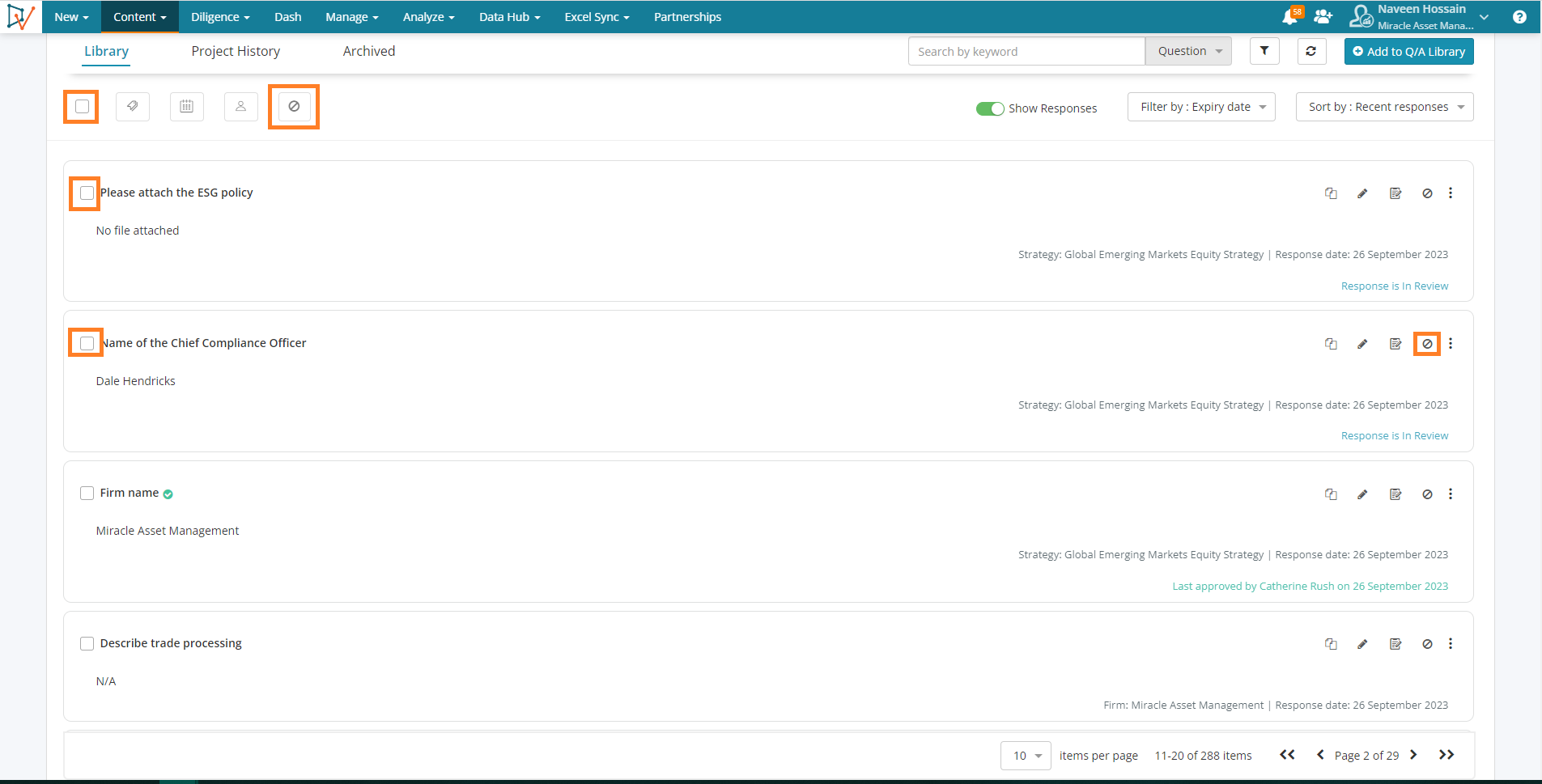Open the Dash menu item

[x=287, y=17]
